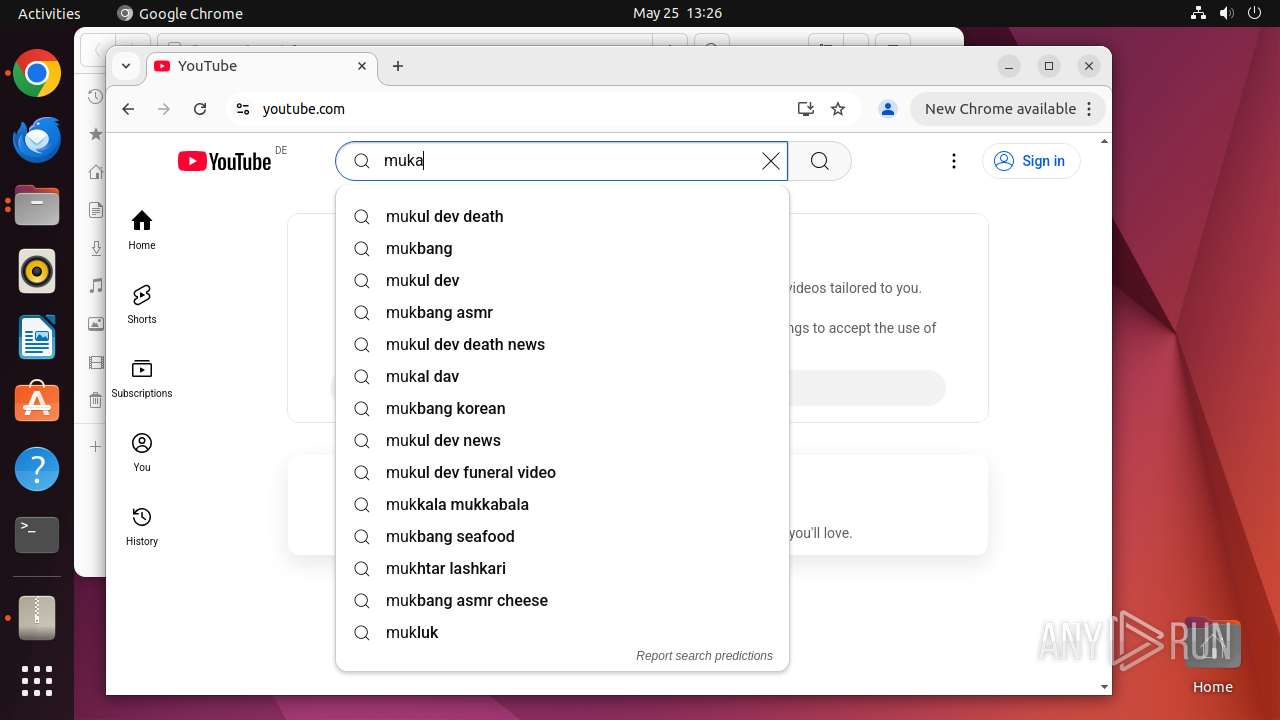Click the YouTube logo
The image size is (1280, 720).
pyautogui.click(x=224, y=161)
